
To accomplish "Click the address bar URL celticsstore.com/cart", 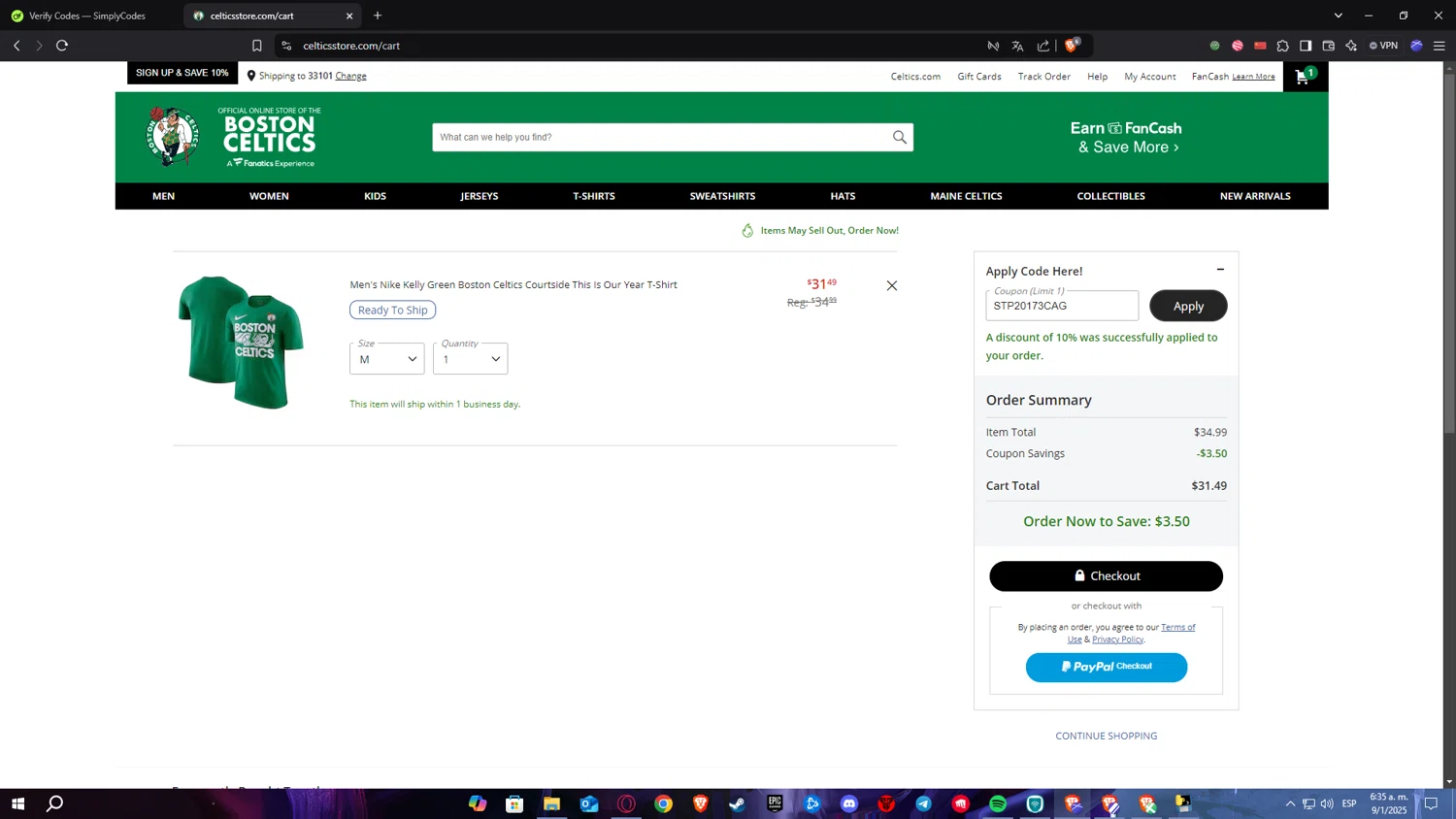I will tap(351, 46).
